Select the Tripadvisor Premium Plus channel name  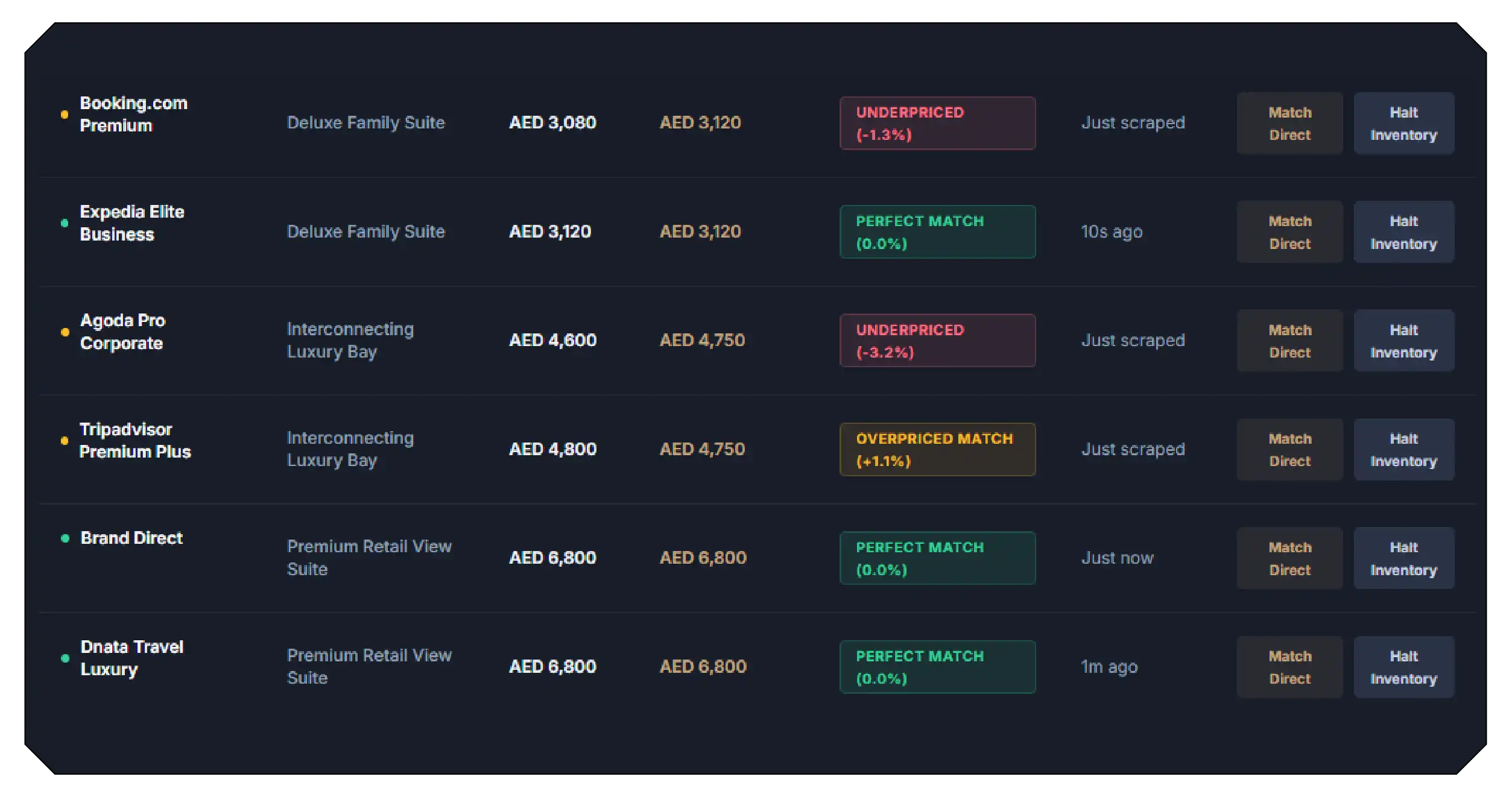(x=135, y=441)
